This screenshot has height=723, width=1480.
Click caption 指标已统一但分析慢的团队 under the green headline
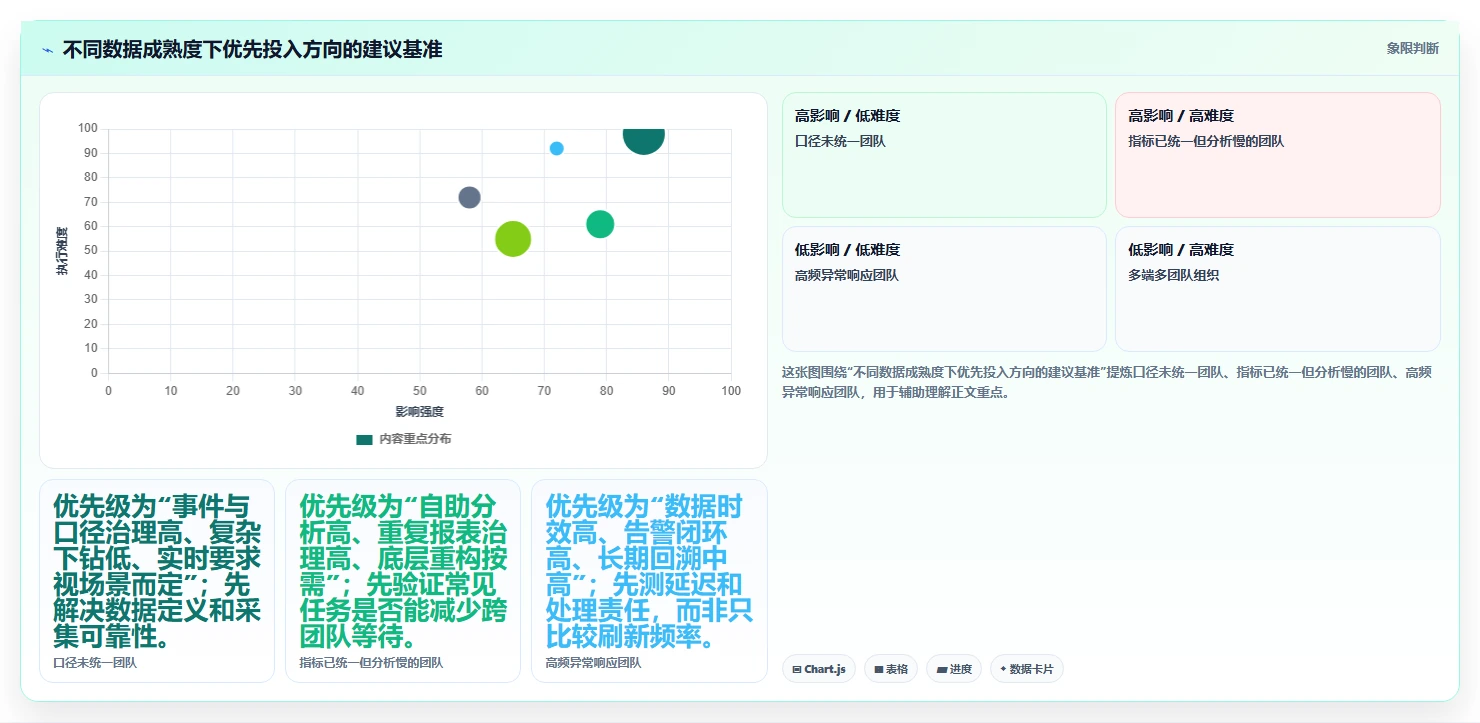click(371, 663)
